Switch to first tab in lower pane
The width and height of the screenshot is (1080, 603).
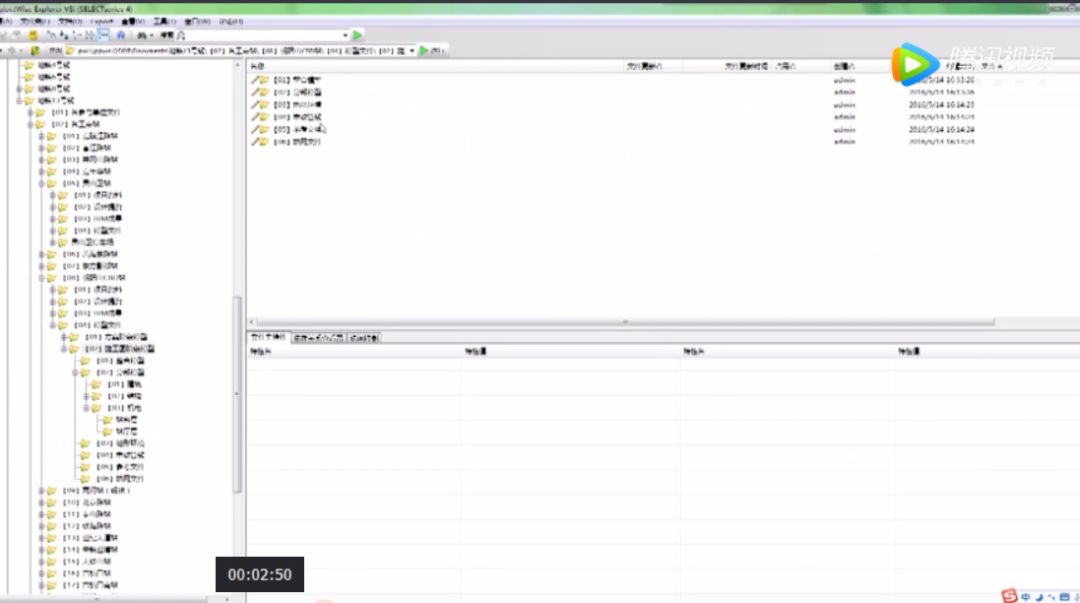tap(268, 337)
